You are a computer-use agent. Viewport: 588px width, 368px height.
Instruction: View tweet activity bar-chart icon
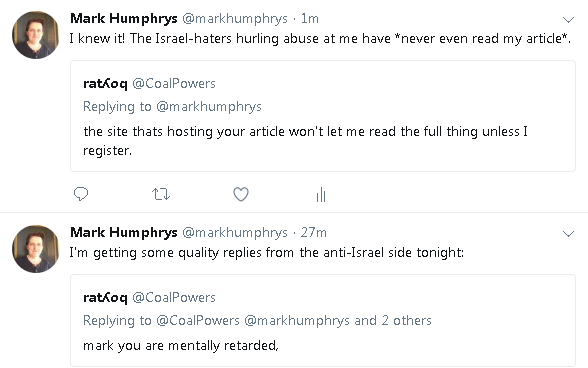tap(321, 195)
